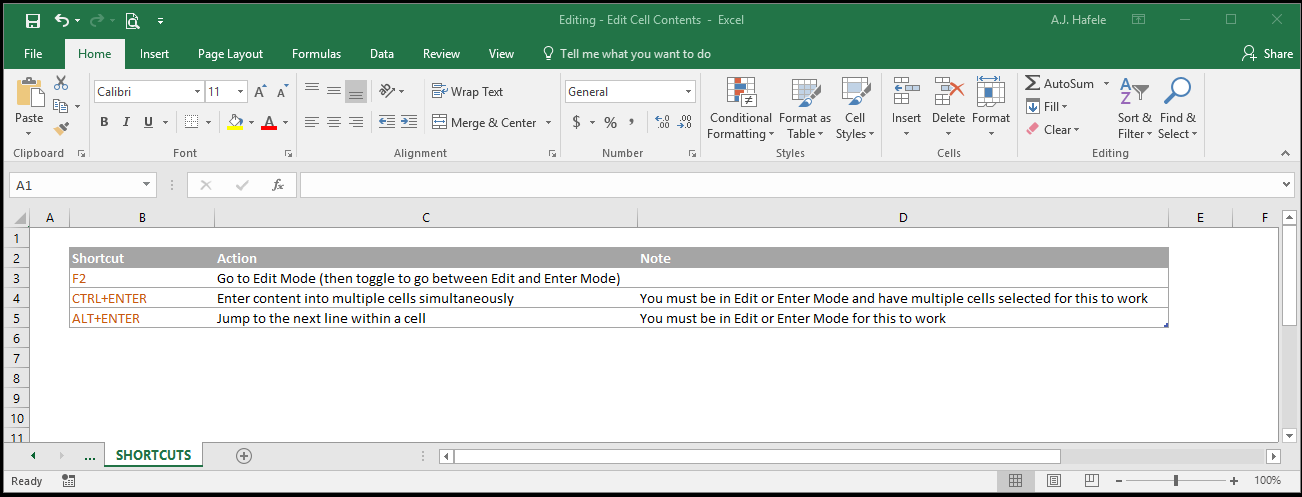This screenshot has width=1302, height=497.
Task: Open the Calibri font name dropdown
Action: (198, 91)
